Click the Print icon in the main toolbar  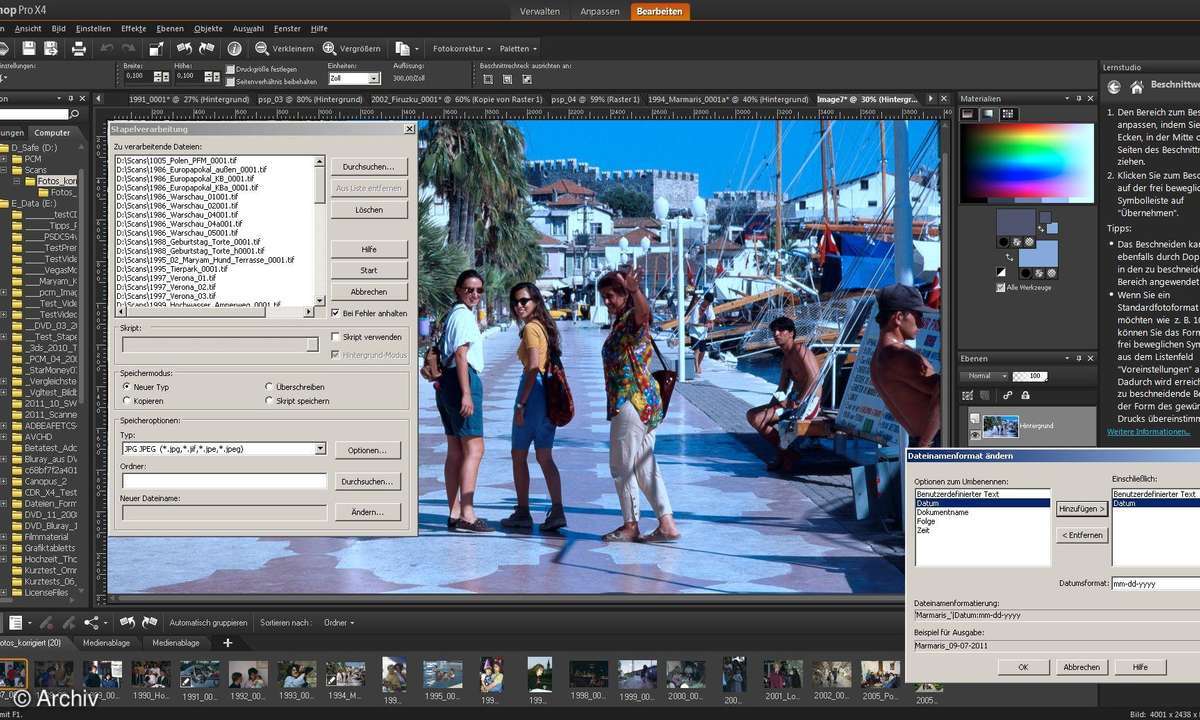point(78,48)
